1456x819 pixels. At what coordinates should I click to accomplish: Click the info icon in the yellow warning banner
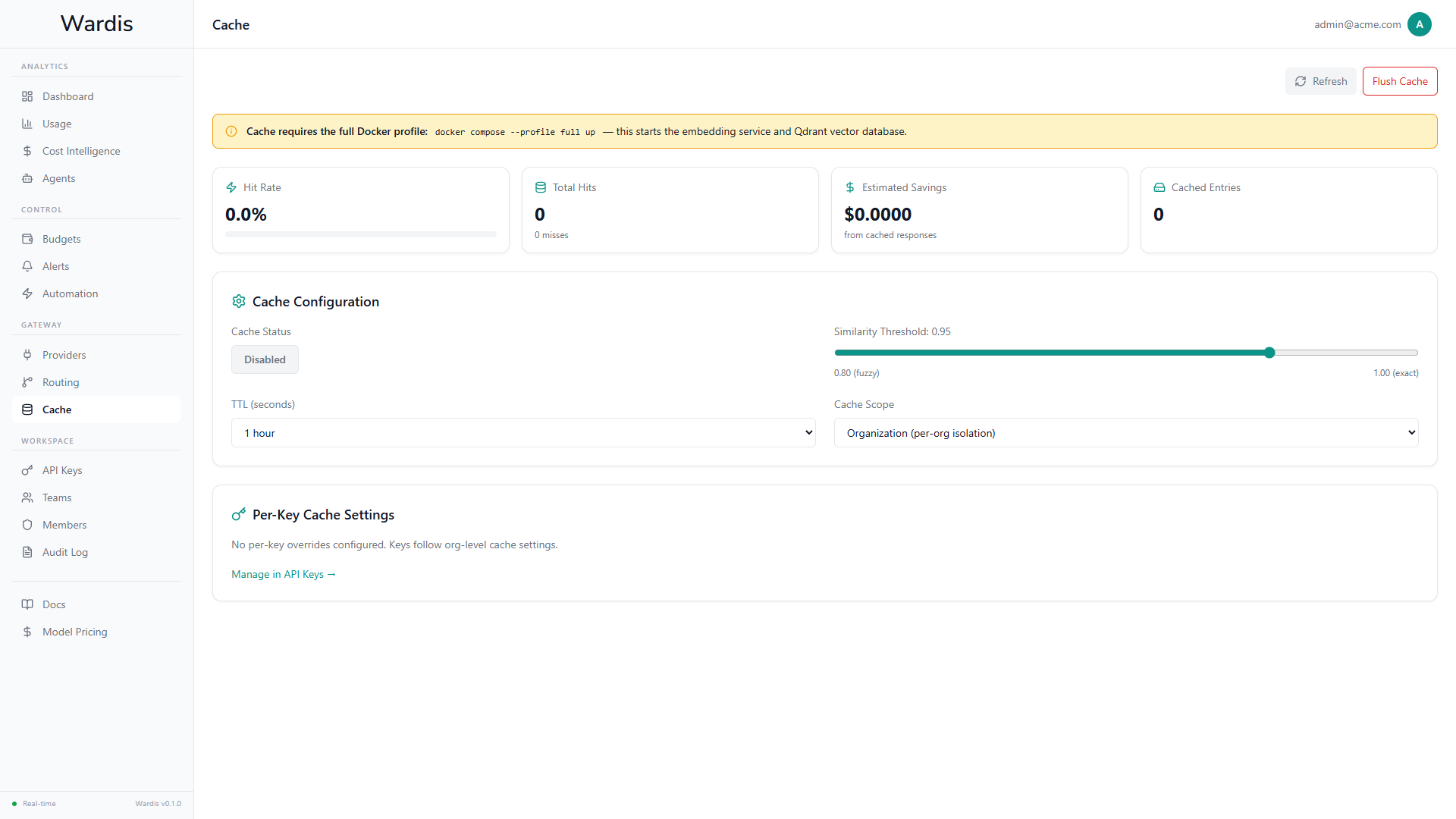tap(231, 131)
